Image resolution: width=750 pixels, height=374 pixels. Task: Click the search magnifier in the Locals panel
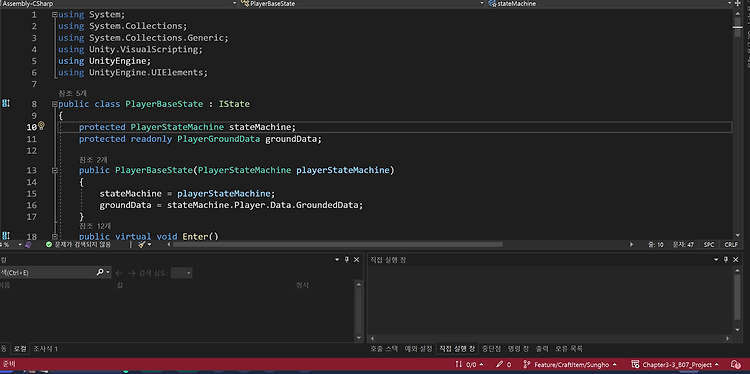click(99, 272)
